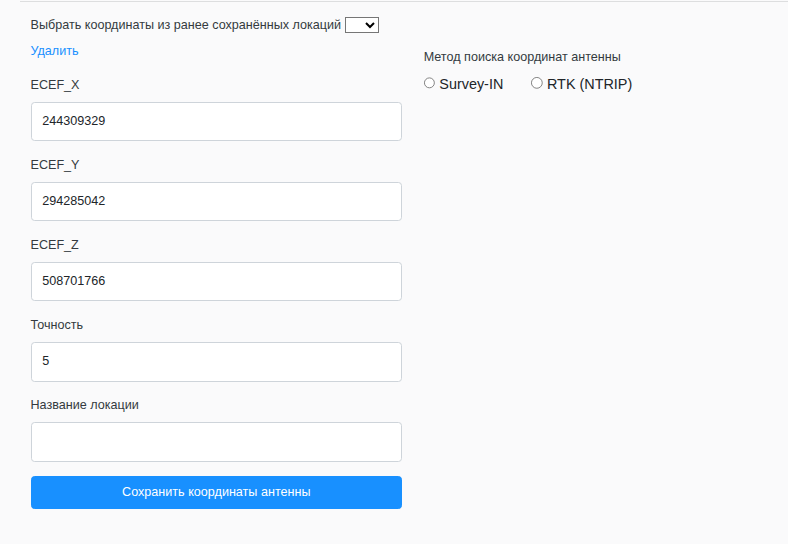This screenshot has height=544, width=788.
Task: Click into the ECEF_Y coordinate field
Action: 216,201
